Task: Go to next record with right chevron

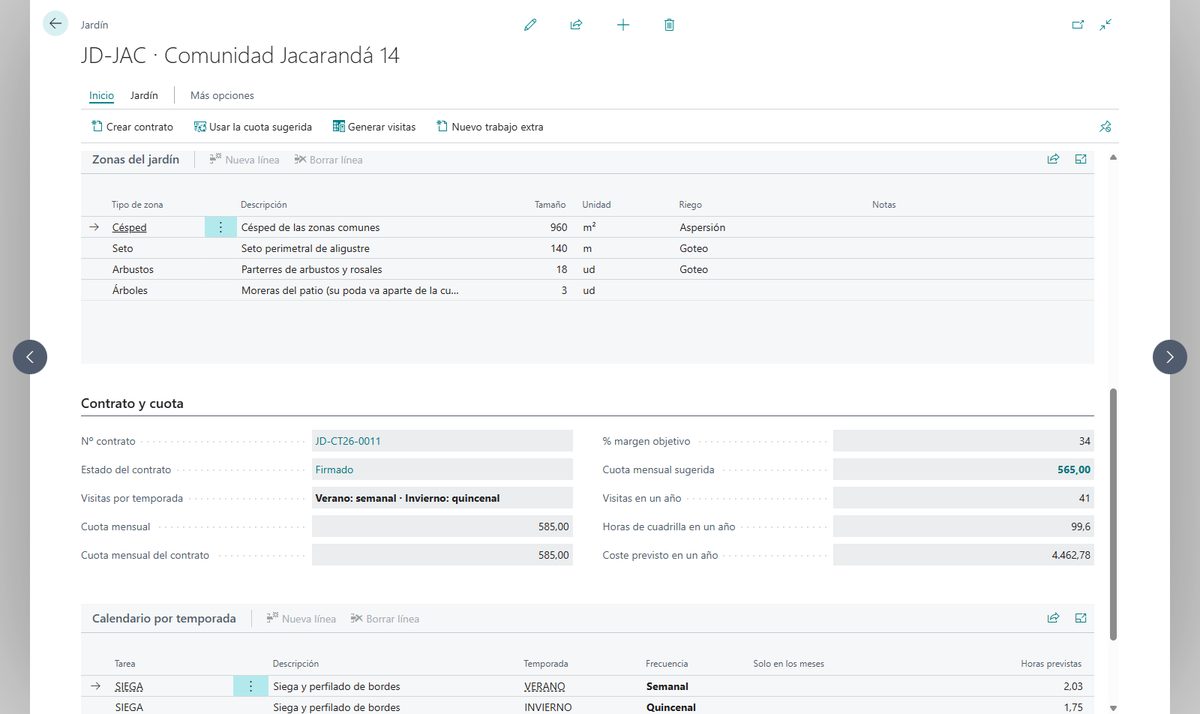Action: [x=1170, y=357]
